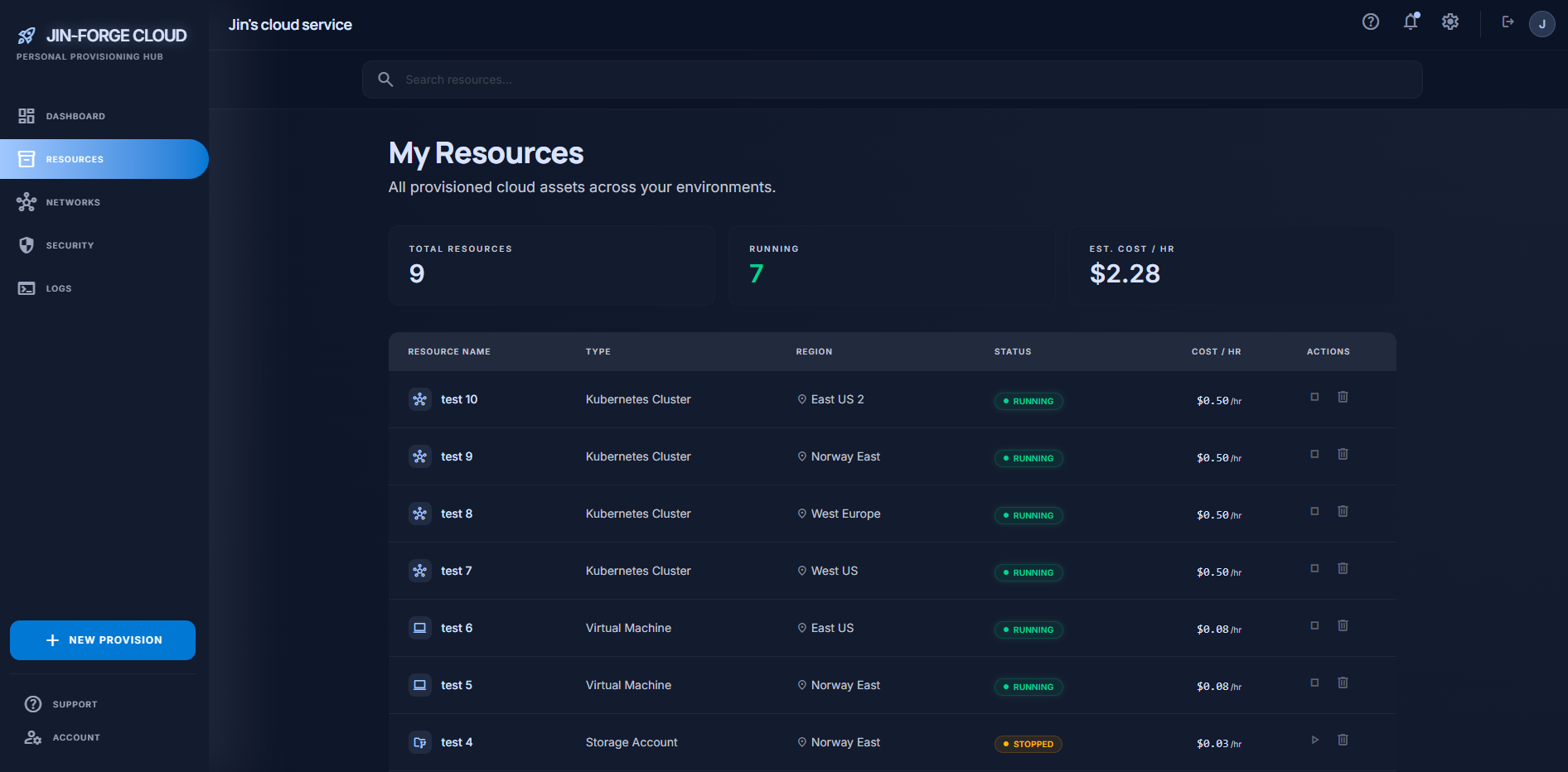Click the Est. Cost / Hr card
The height and width of the screenshot is (772, 1568).
click(1232, 266)
